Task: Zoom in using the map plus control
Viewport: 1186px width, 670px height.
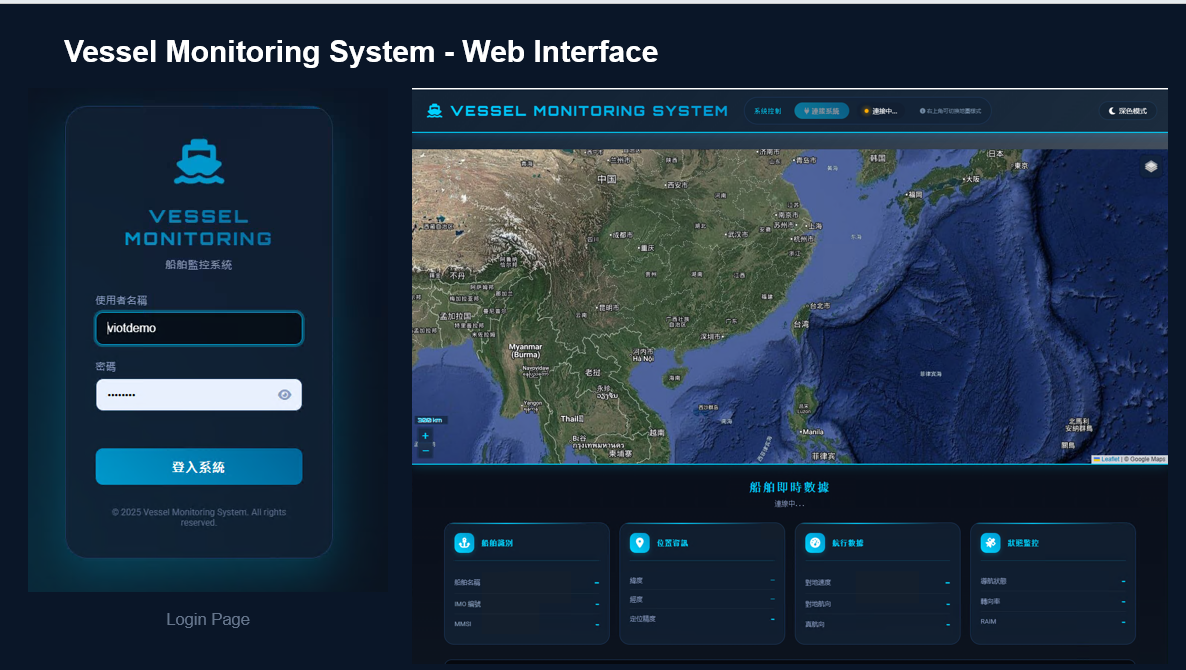Action: click(x=425, y=436)
